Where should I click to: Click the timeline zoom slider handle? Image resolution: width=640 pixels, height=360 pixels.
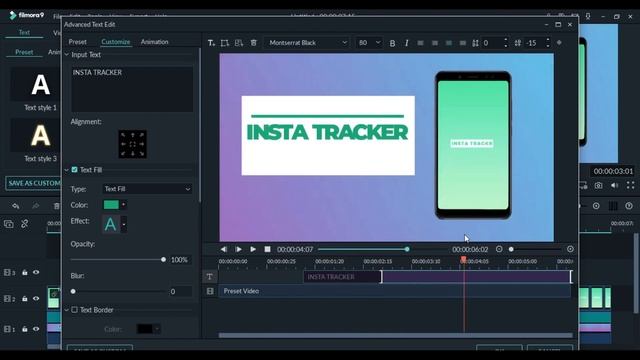point(511,249)
